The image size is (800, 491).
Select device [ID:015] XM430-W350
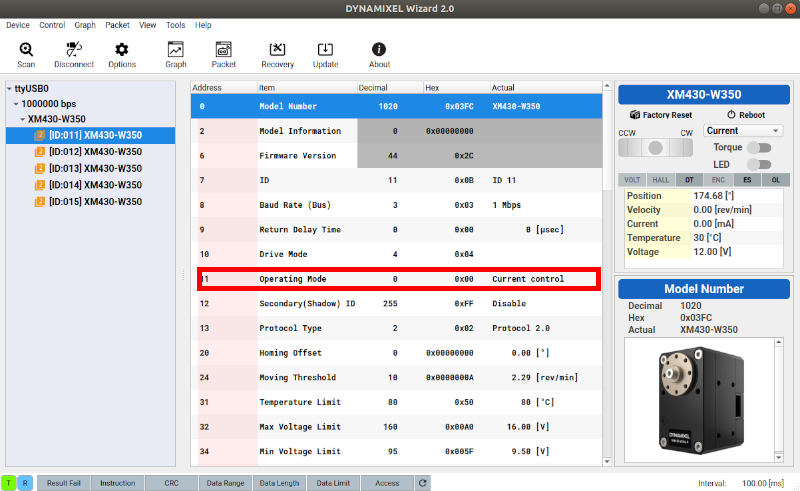coord(90,202)
